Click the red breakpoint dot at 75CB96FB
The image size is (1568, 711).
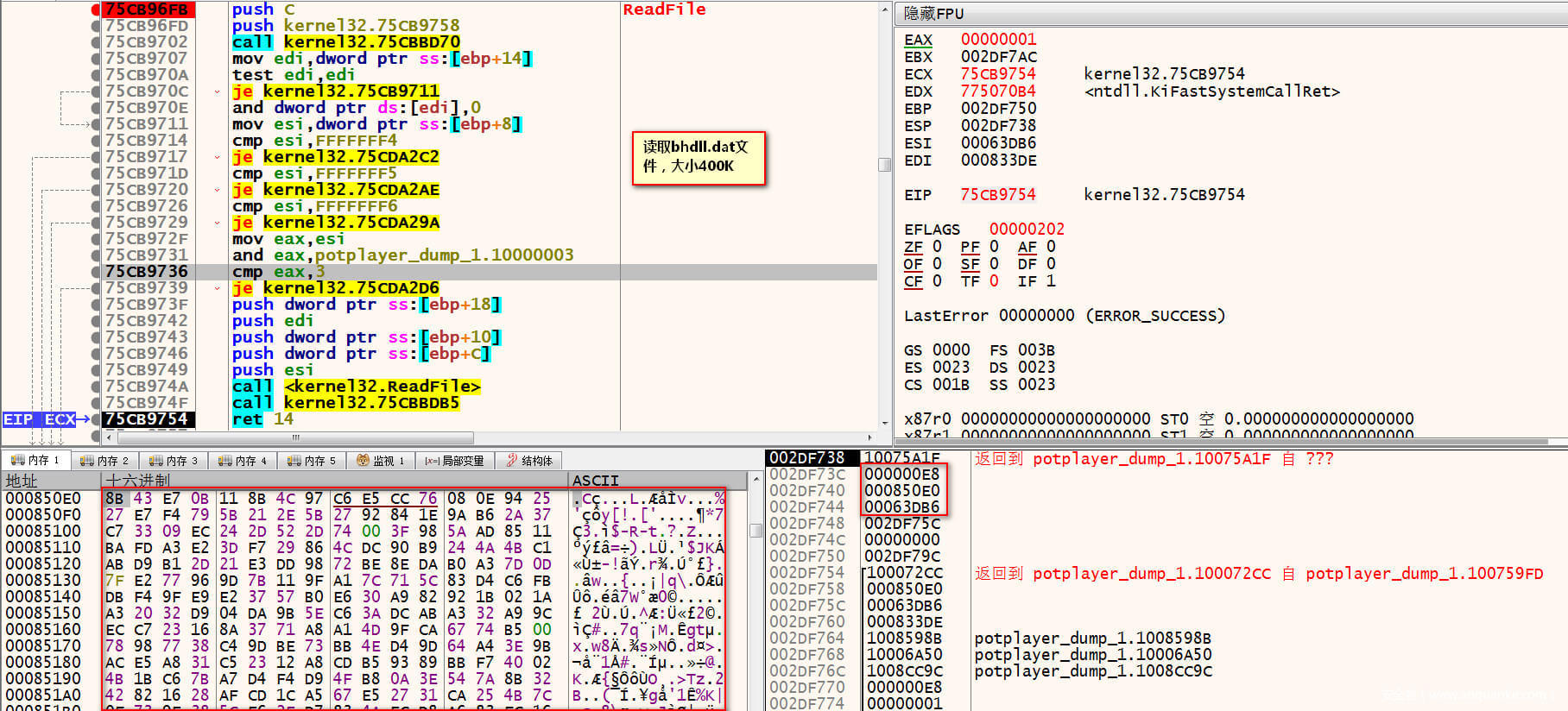point(95,9)
